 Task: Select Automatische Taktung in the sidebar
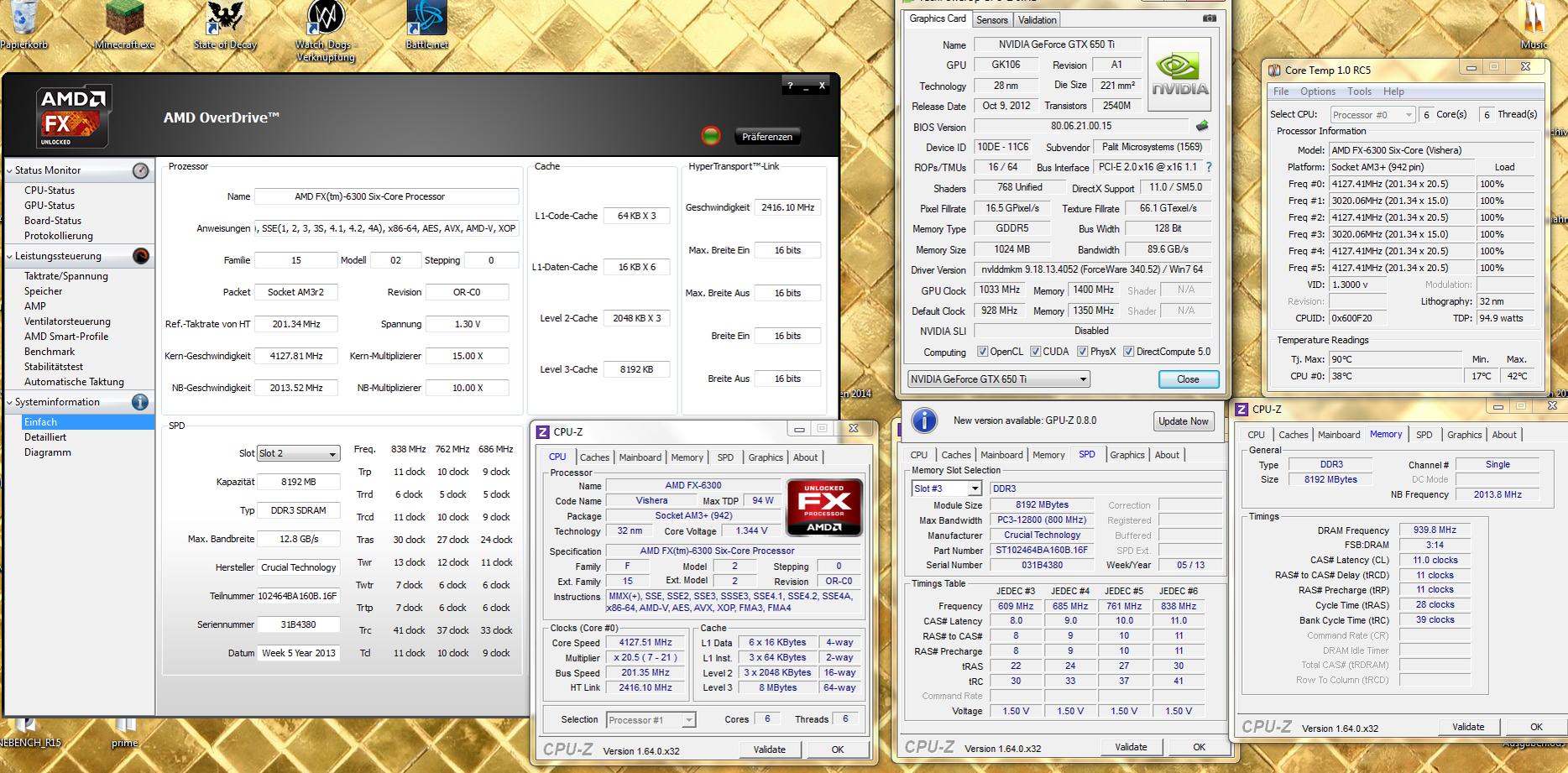coord(74,382)
